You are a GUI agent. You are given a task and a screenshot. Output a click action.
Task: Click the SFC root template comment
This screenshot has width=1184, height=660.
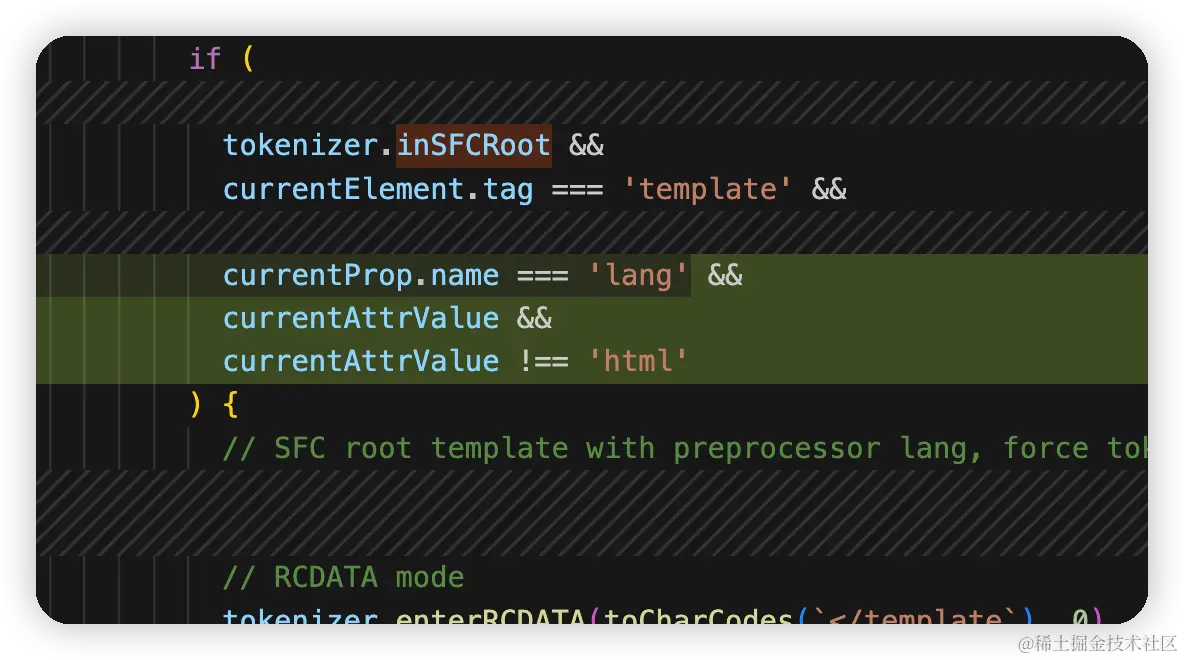pos(685,449)
